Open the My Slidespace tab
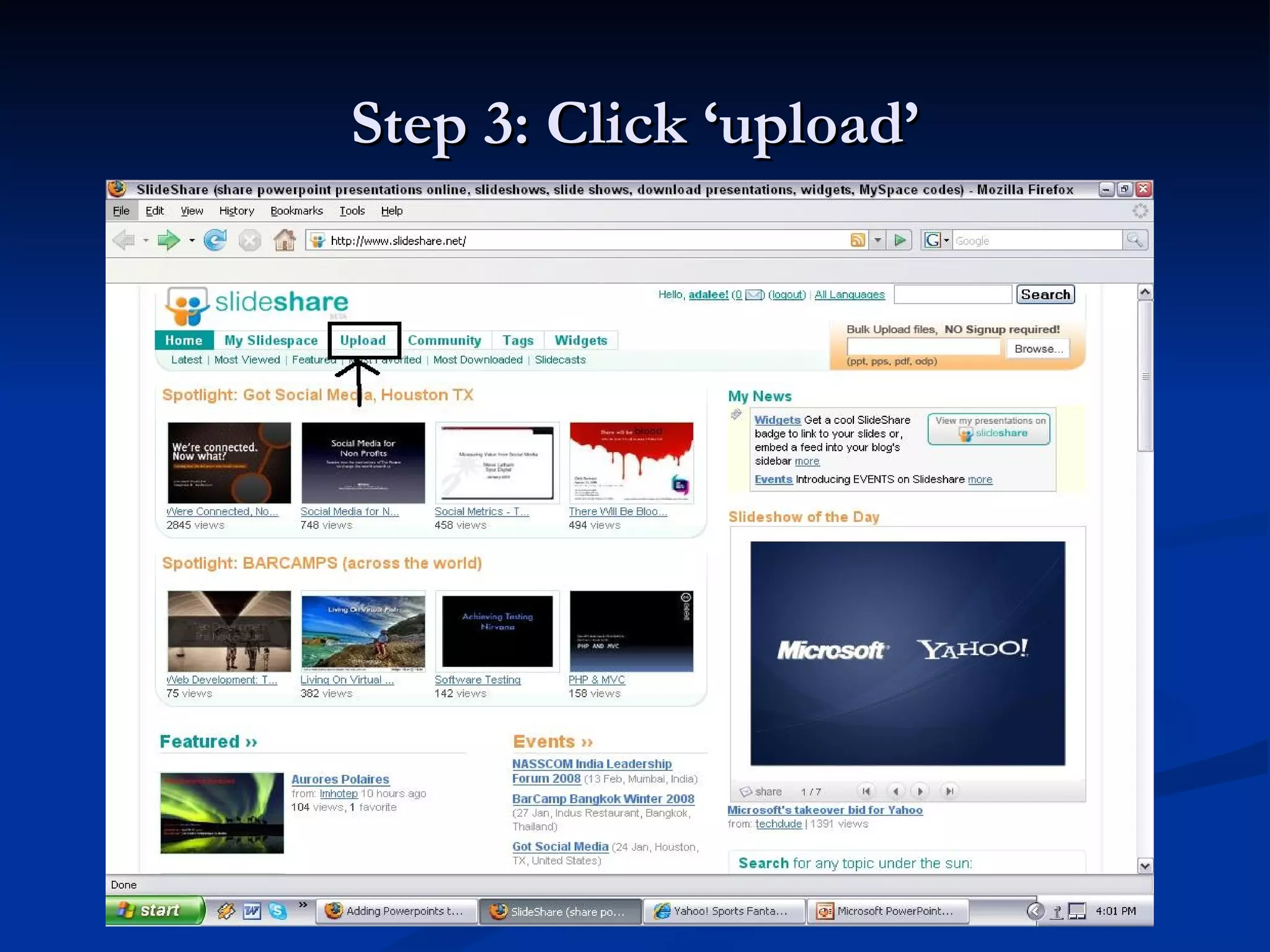Screen dimensions: 1270x952 click(271, 340)
